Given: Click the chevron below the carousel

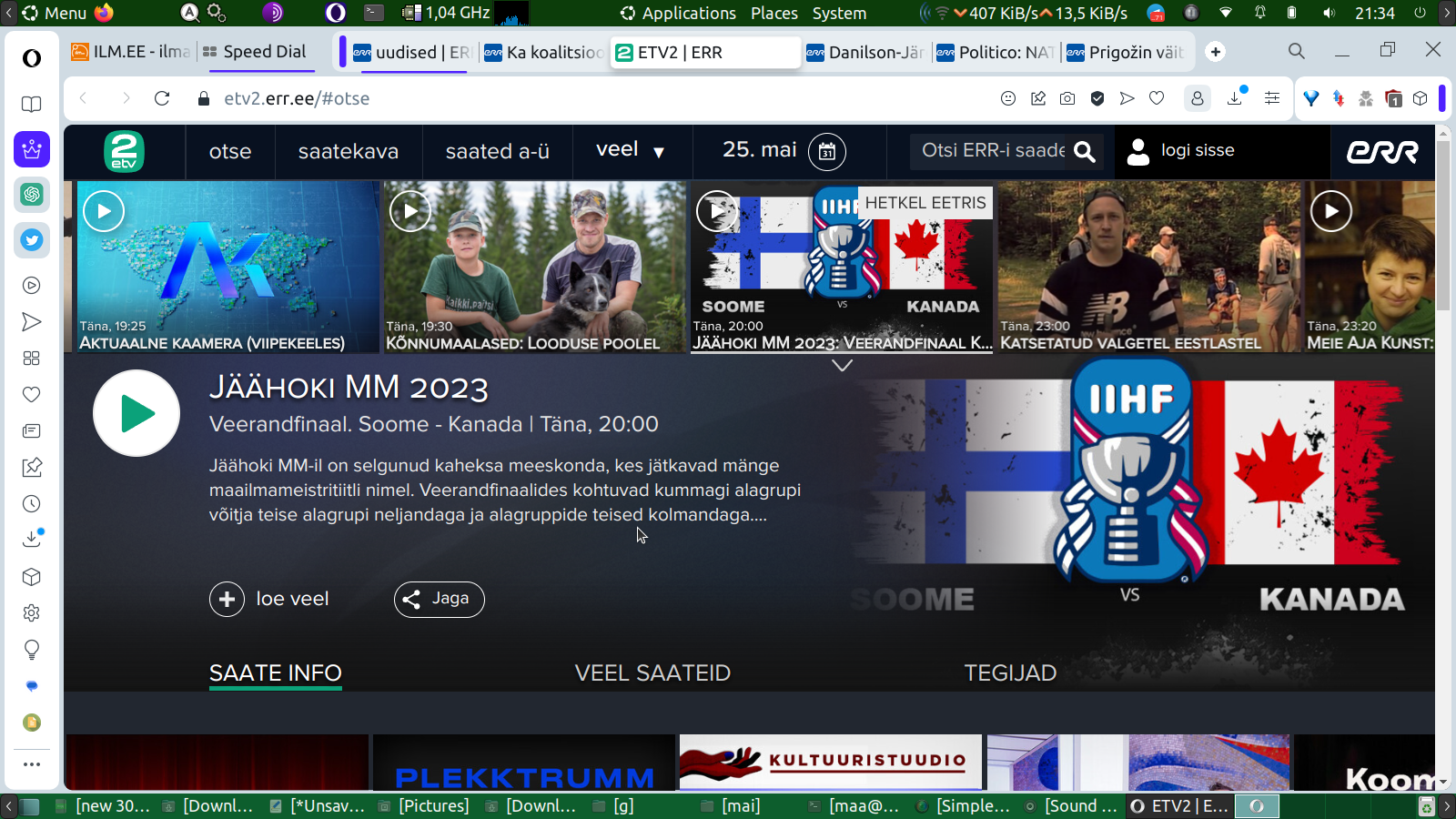Looking at the screenshot, I should [x=843, y=366].
